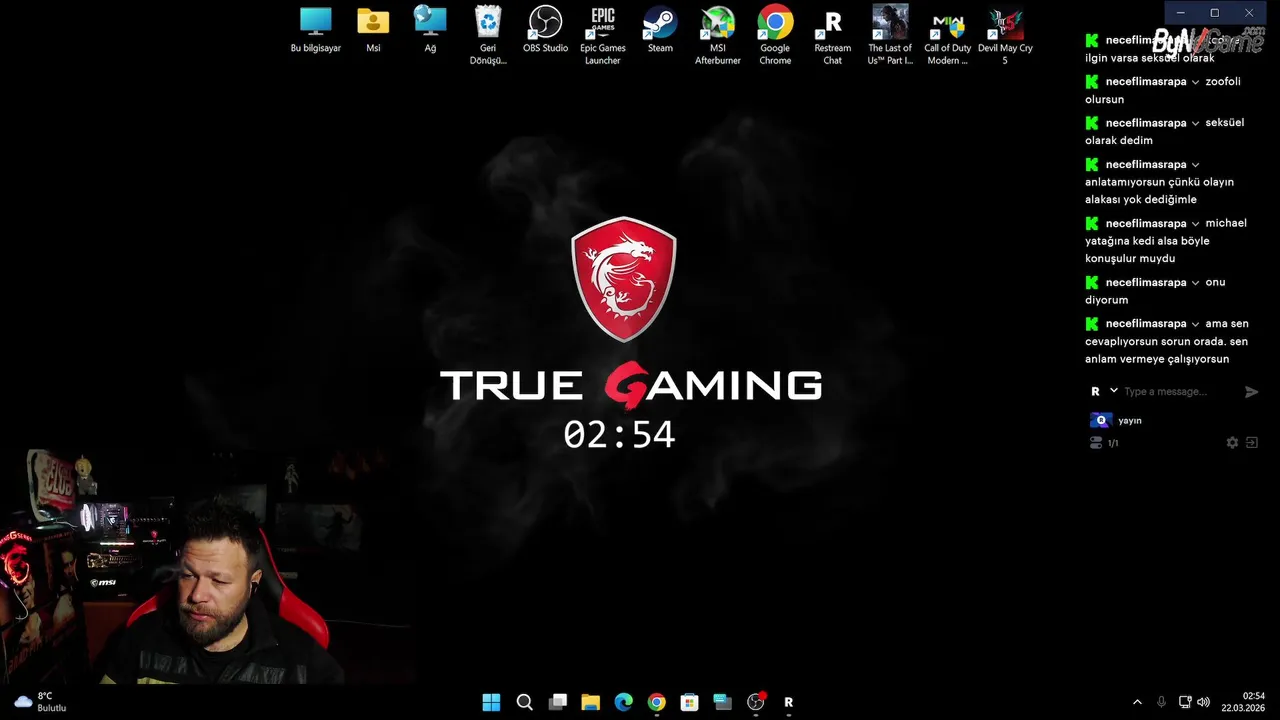This screenshot has width=1280, height=720.
Task: Select the Google Chrome desktop shortcut
Action: coord(775,35)
